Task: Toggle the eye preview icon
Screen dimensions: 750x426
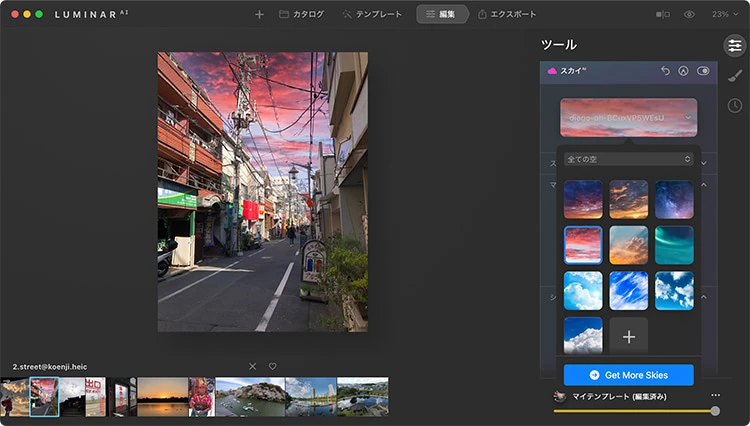Action: (x=689, y=15)
